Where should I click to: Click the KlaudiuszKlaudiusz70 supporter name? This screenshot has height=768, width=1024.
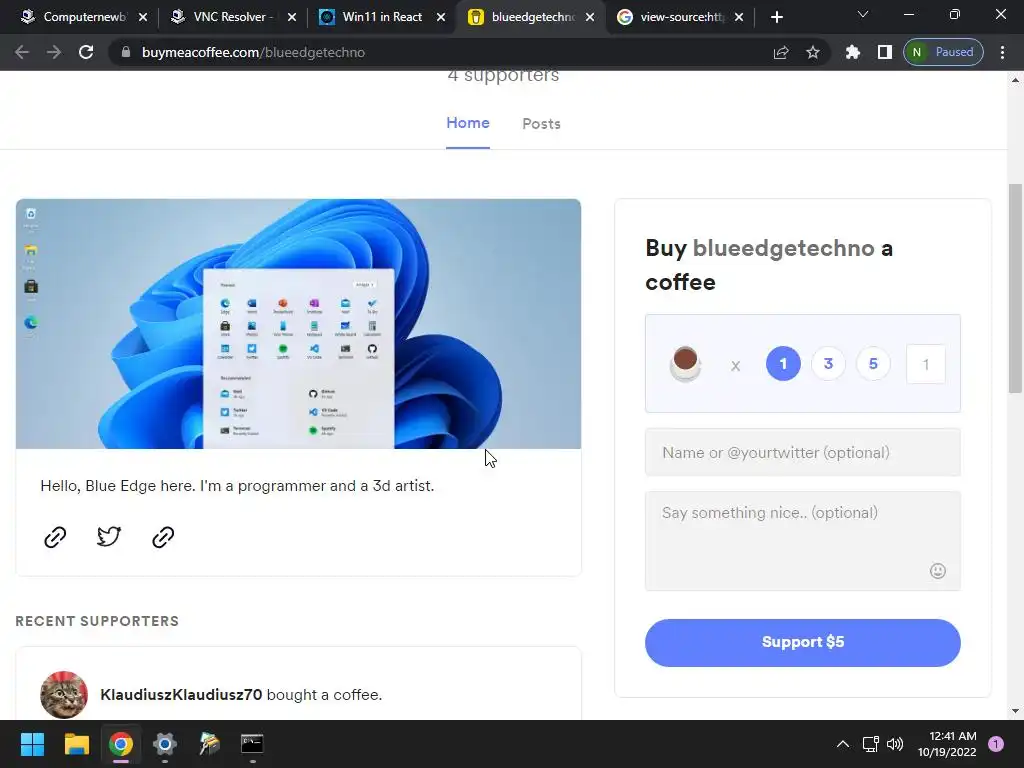click(x=182, y=695)
